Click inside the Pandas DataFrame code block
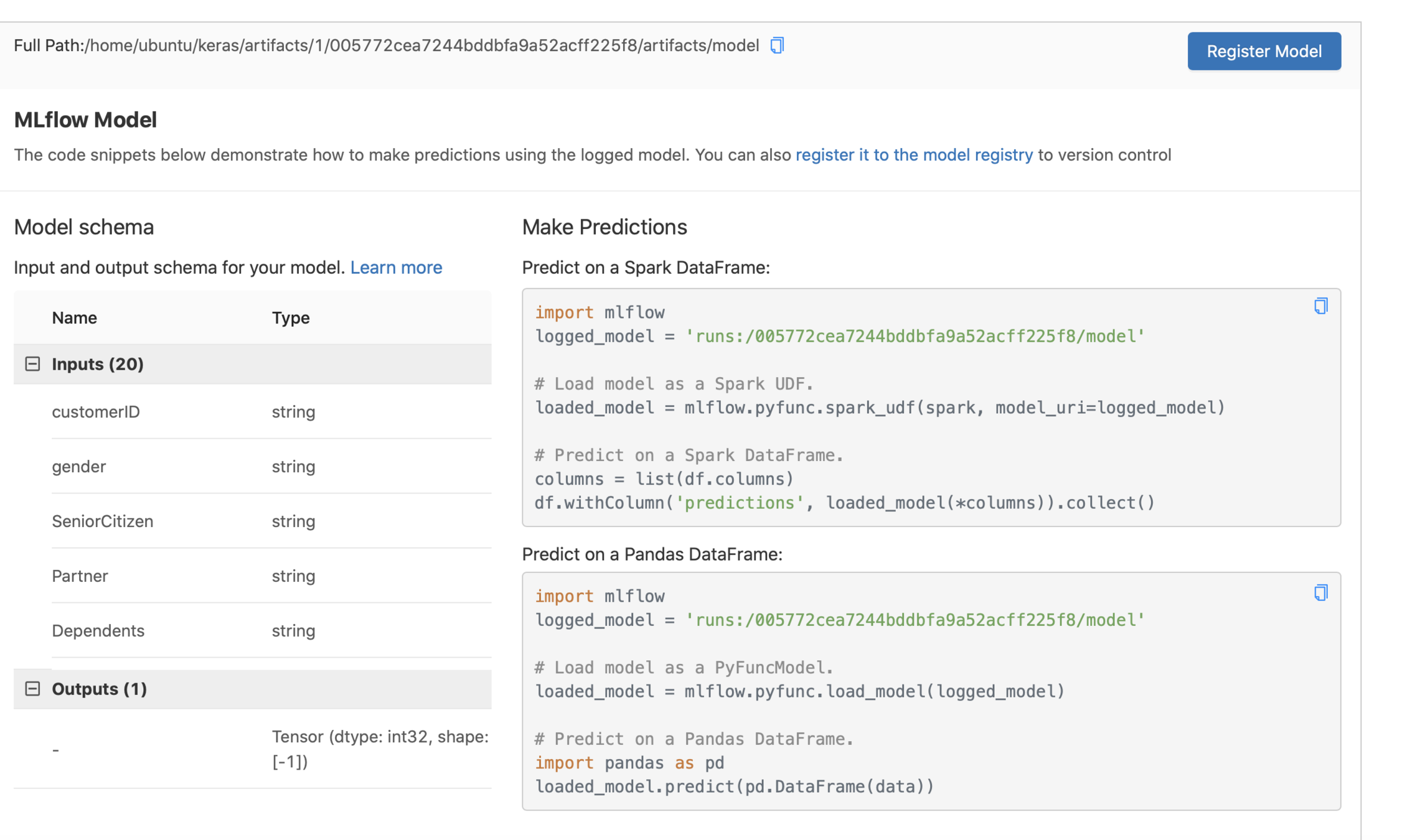Screen dimensions: 1420x840 tap(872, 716)
